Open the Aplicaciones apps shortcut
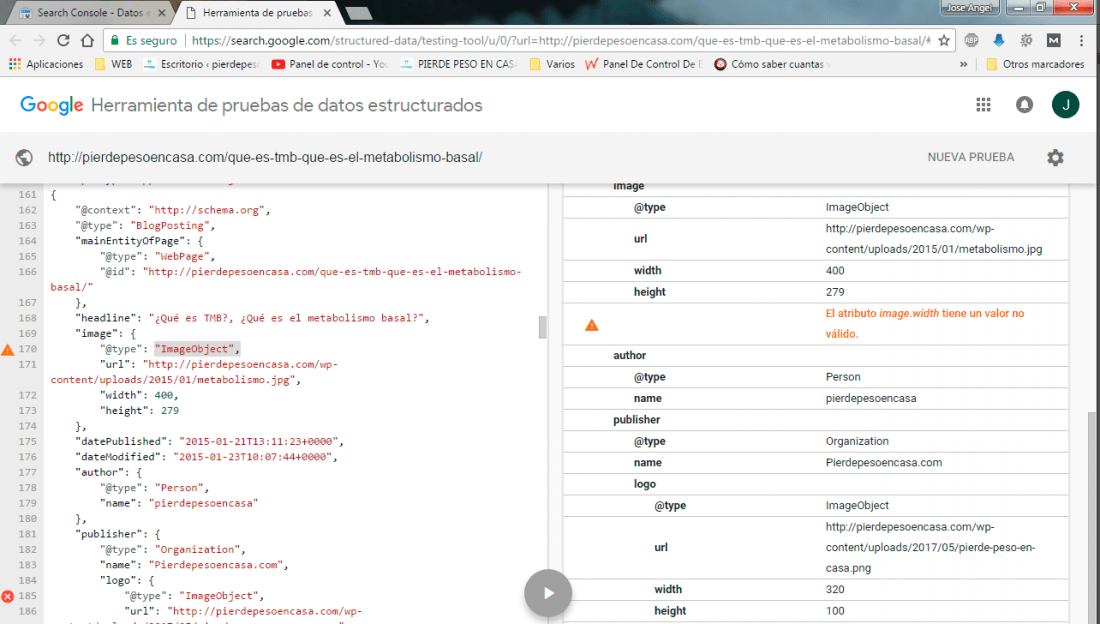Screen dimensions: 1100x624 [x=46, y=64]
